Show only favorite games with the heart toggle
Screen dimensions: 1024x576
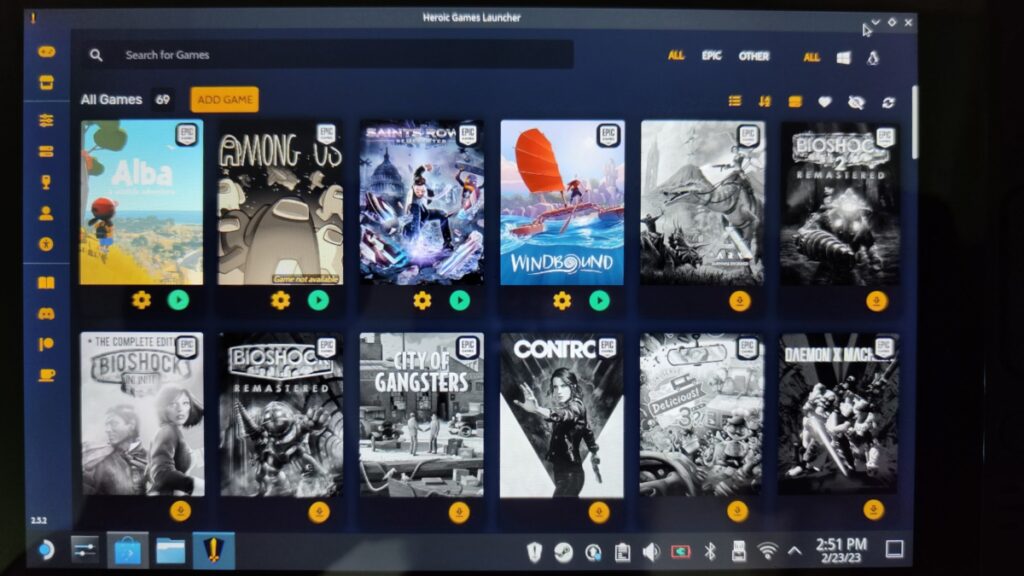click(823, 101)
